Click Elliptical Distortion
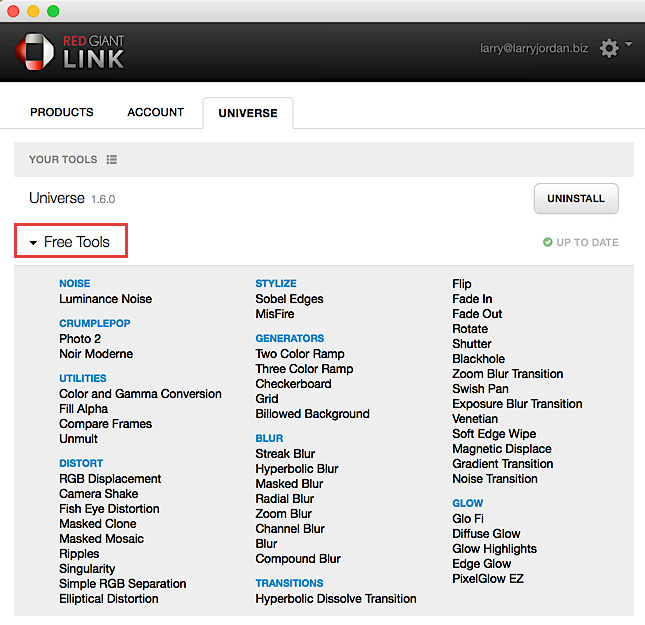This screenshot has width=645, height=625. click(109, 599)
